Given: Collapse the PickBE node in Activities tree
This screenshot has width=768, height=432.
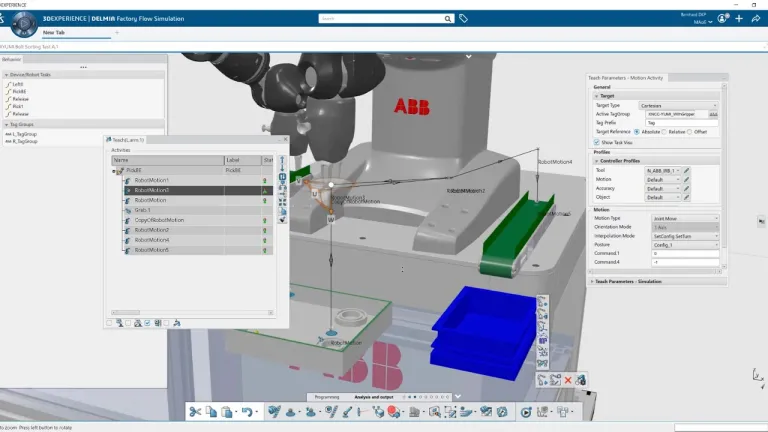Looking at the screenshot, I should [x=114, y=171].
